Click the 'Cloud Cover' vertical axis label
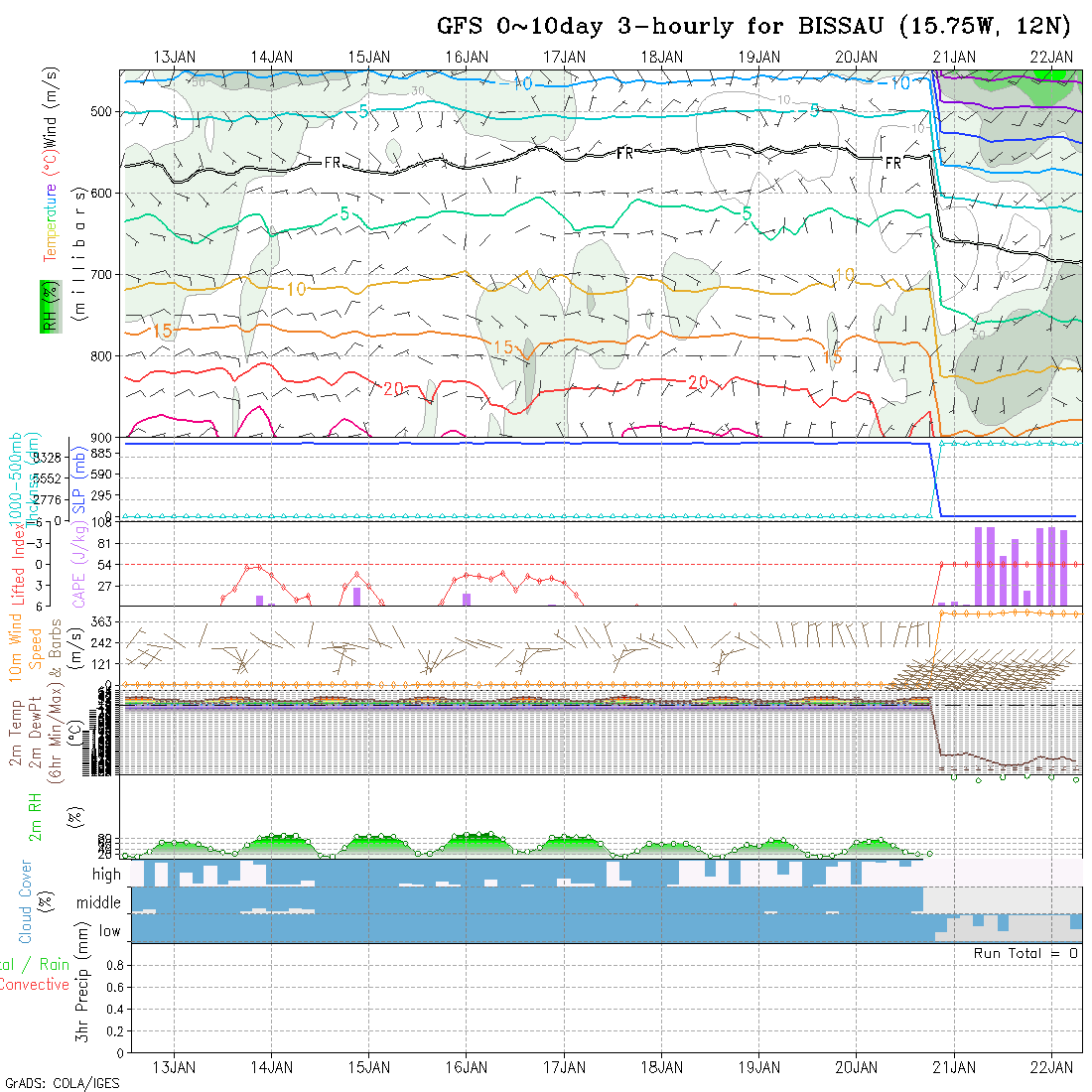1092x1092 pixels. point(26,901)
